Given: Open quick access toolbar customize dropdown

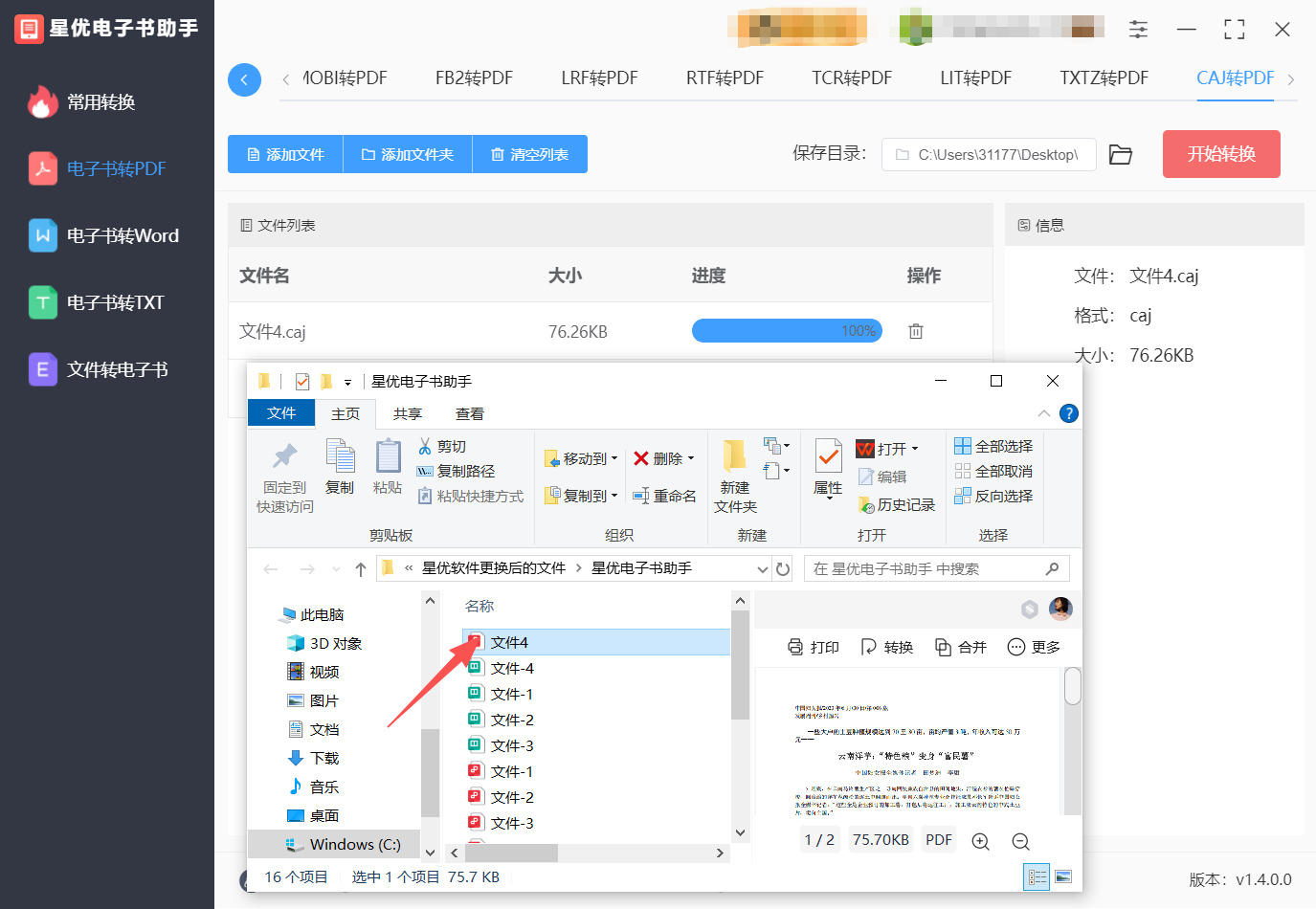Looking at the screenshot, I should click(347, 382).
